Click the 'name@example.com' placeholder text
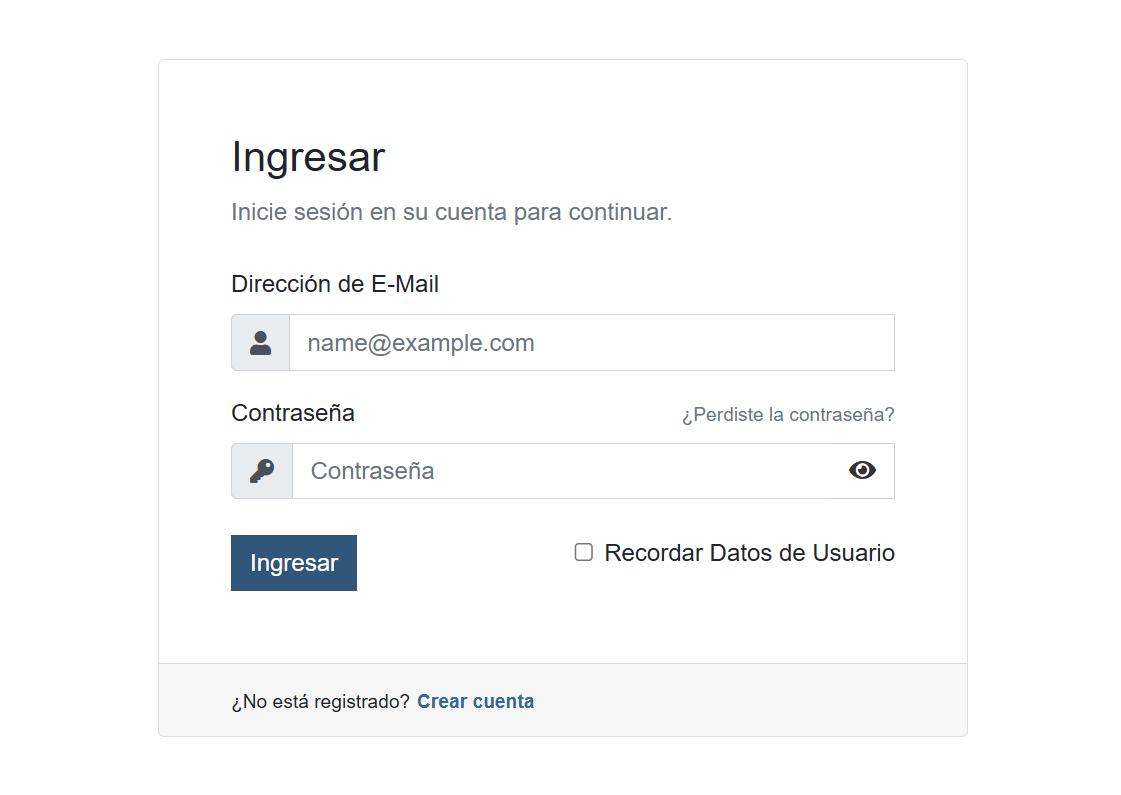 coord(421,343)
